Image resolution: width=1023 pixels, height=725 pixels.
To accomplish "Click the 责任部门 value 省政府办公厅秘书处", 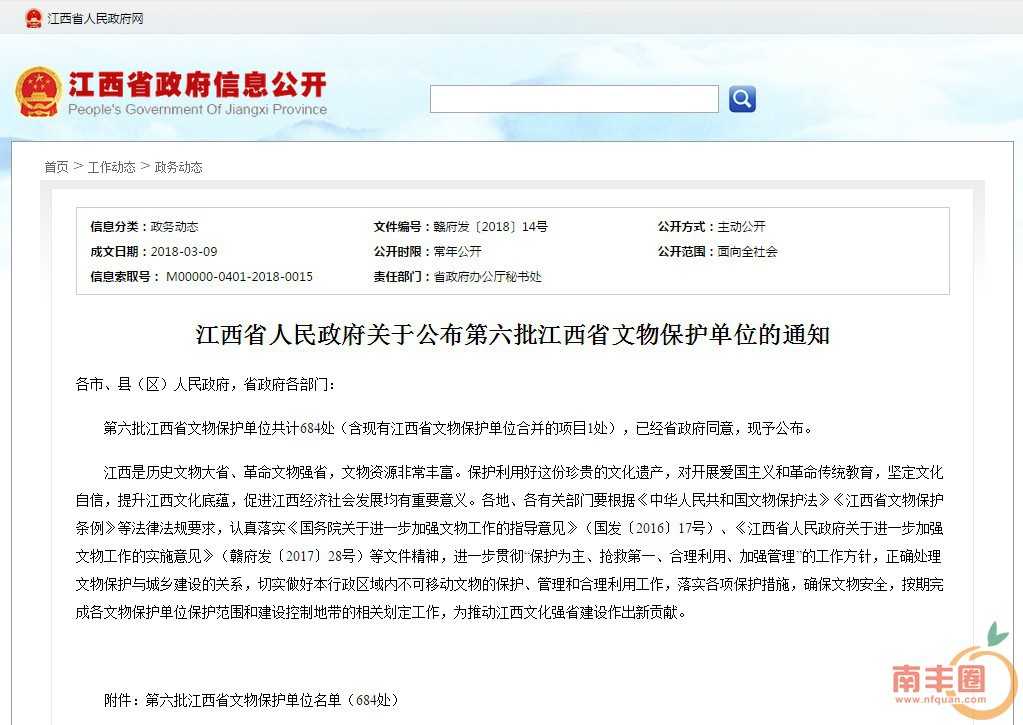I will tap(487, 277).
